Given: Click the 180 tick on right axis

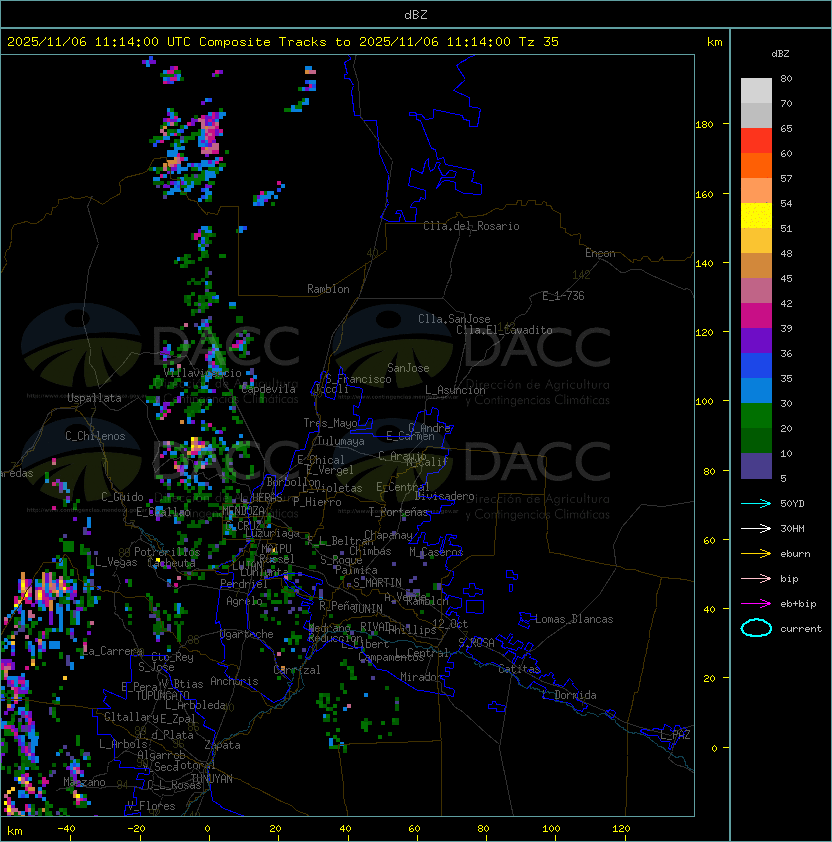Looking at the screenshot, I should [x=704, y=125].
